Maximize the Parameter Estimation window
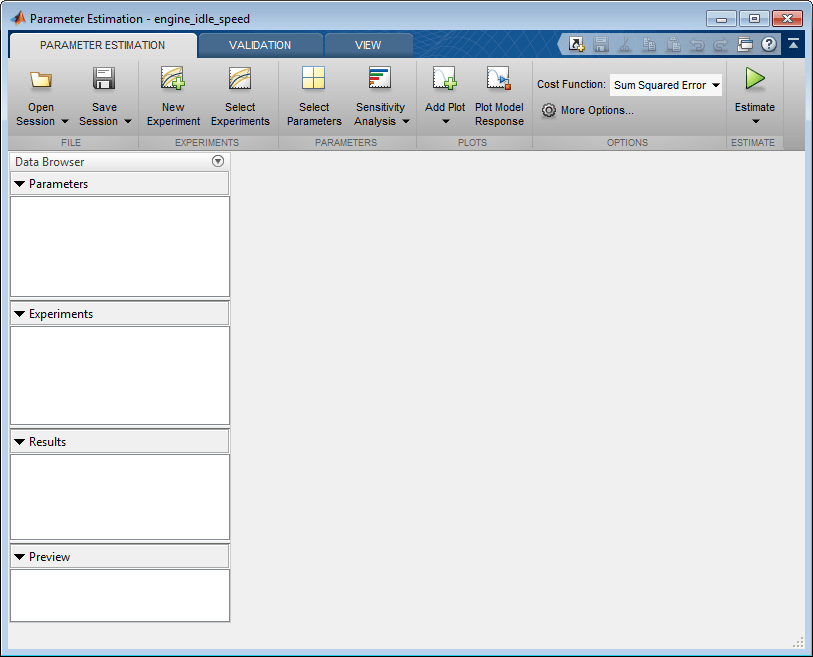The width and height of the screenshot is (813, 657). (x=754, y=19)
